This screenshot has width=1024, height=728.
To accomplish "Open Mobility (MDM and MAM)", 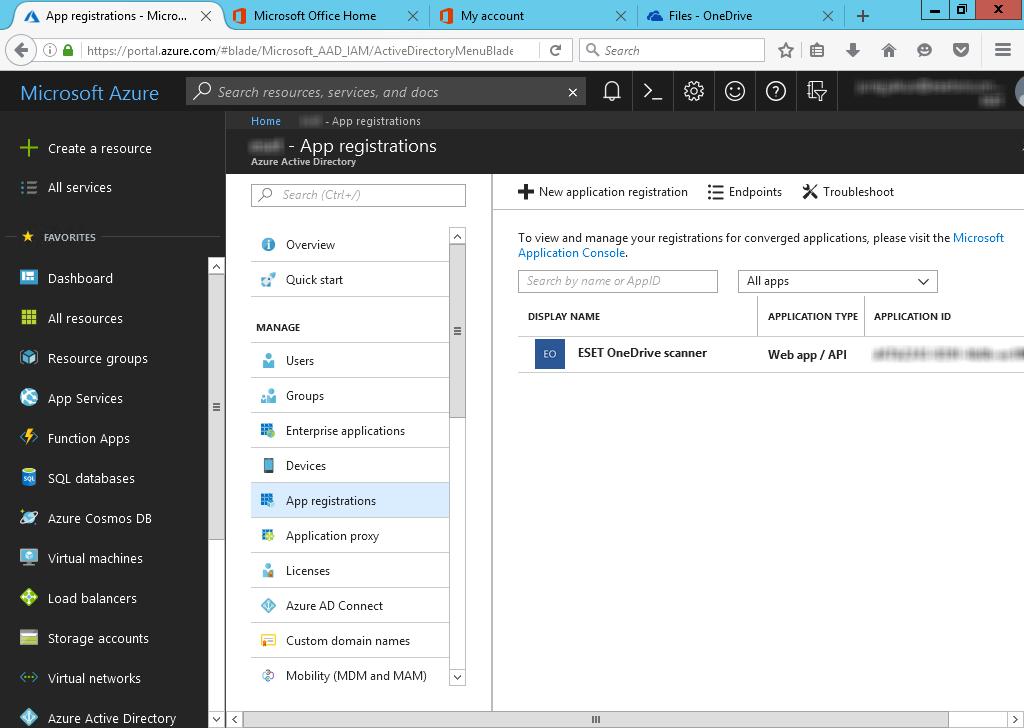I will click(x=350, y=676).
